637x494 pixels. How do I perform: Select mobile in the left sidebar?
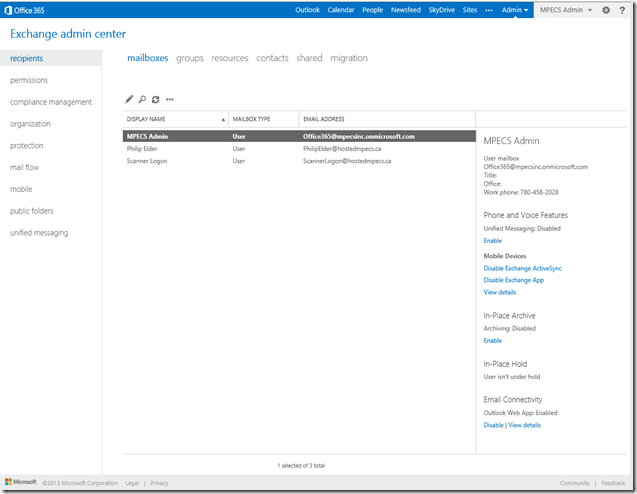(x=21, y=189)
